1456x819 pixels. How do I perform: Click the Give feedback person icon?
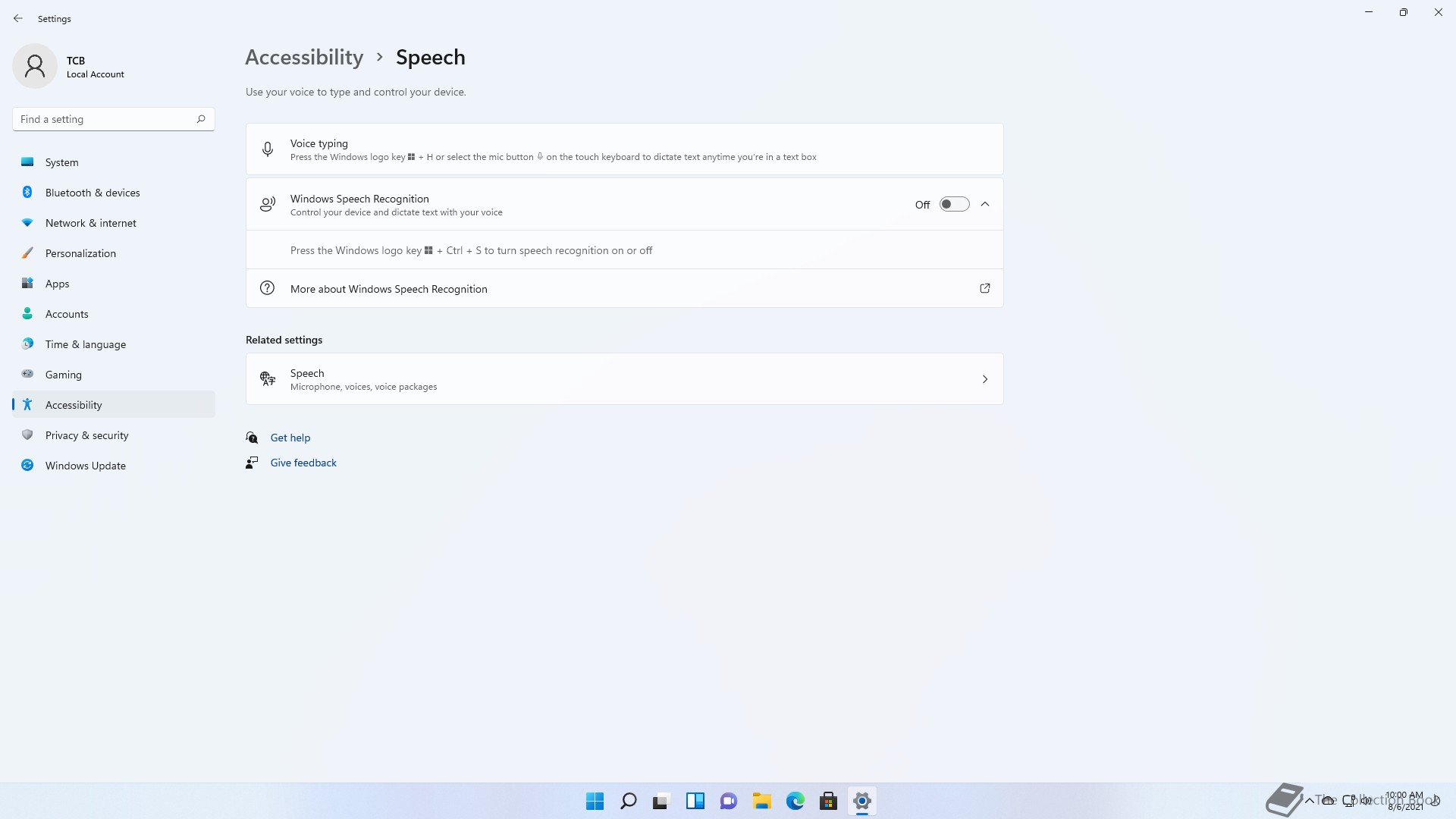click(252, 463)
